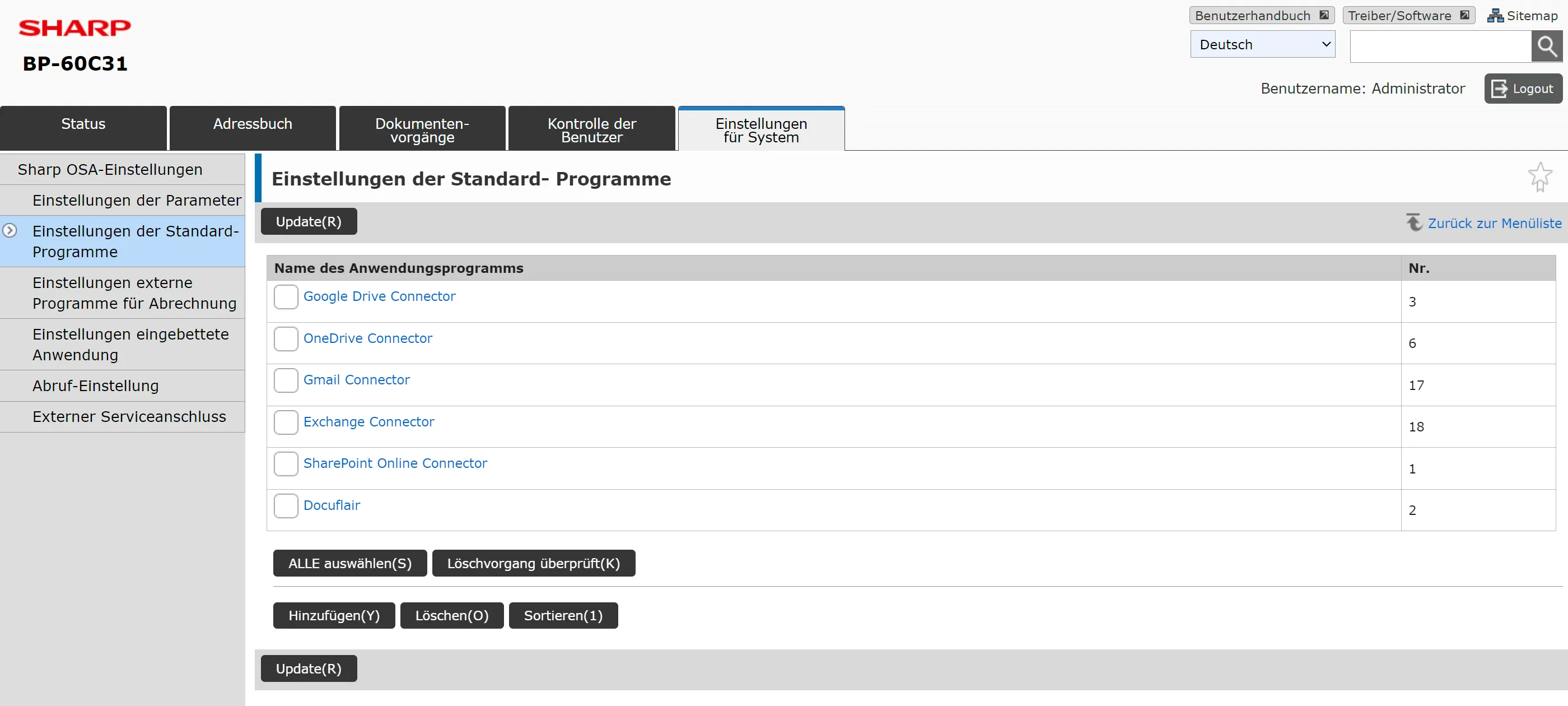The image size is (1568, 706).
Task: Open Benutzerhandbuch external link icon
Action: point(1324,15)
